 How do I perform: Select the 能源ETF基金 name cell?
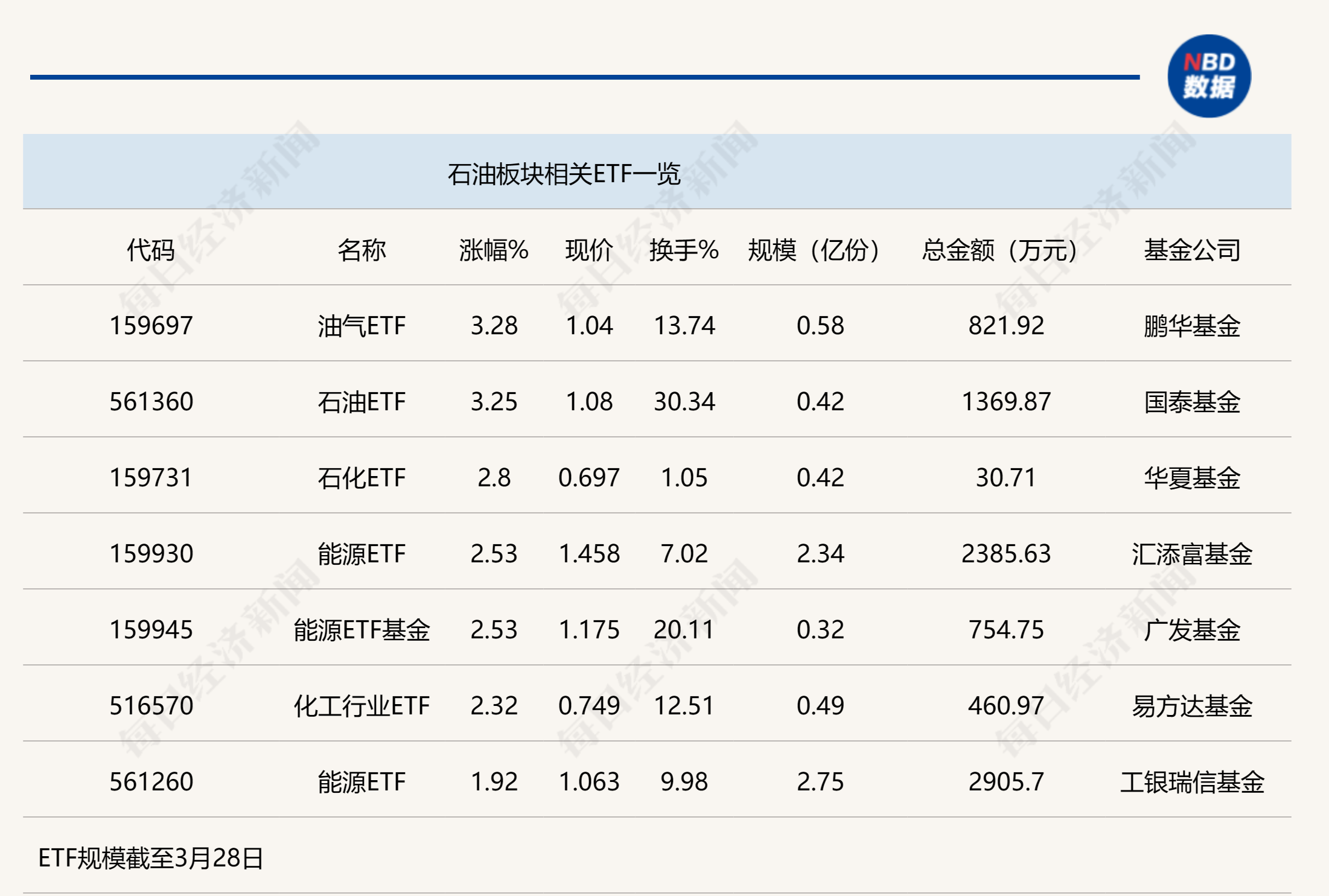[362, 630]
